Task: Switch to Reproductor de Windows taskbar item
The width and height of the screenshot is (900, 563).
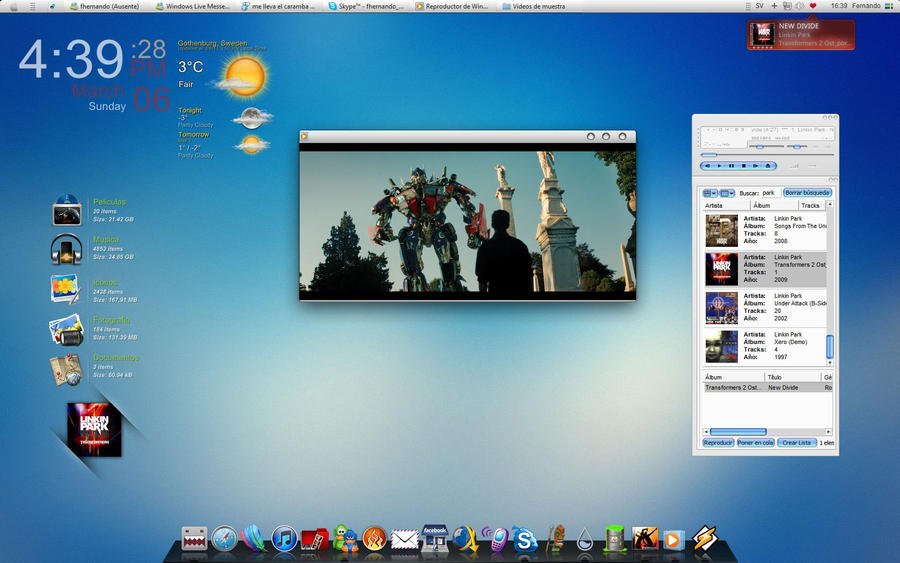Action: pyautogui.click(x=452, y=6)
